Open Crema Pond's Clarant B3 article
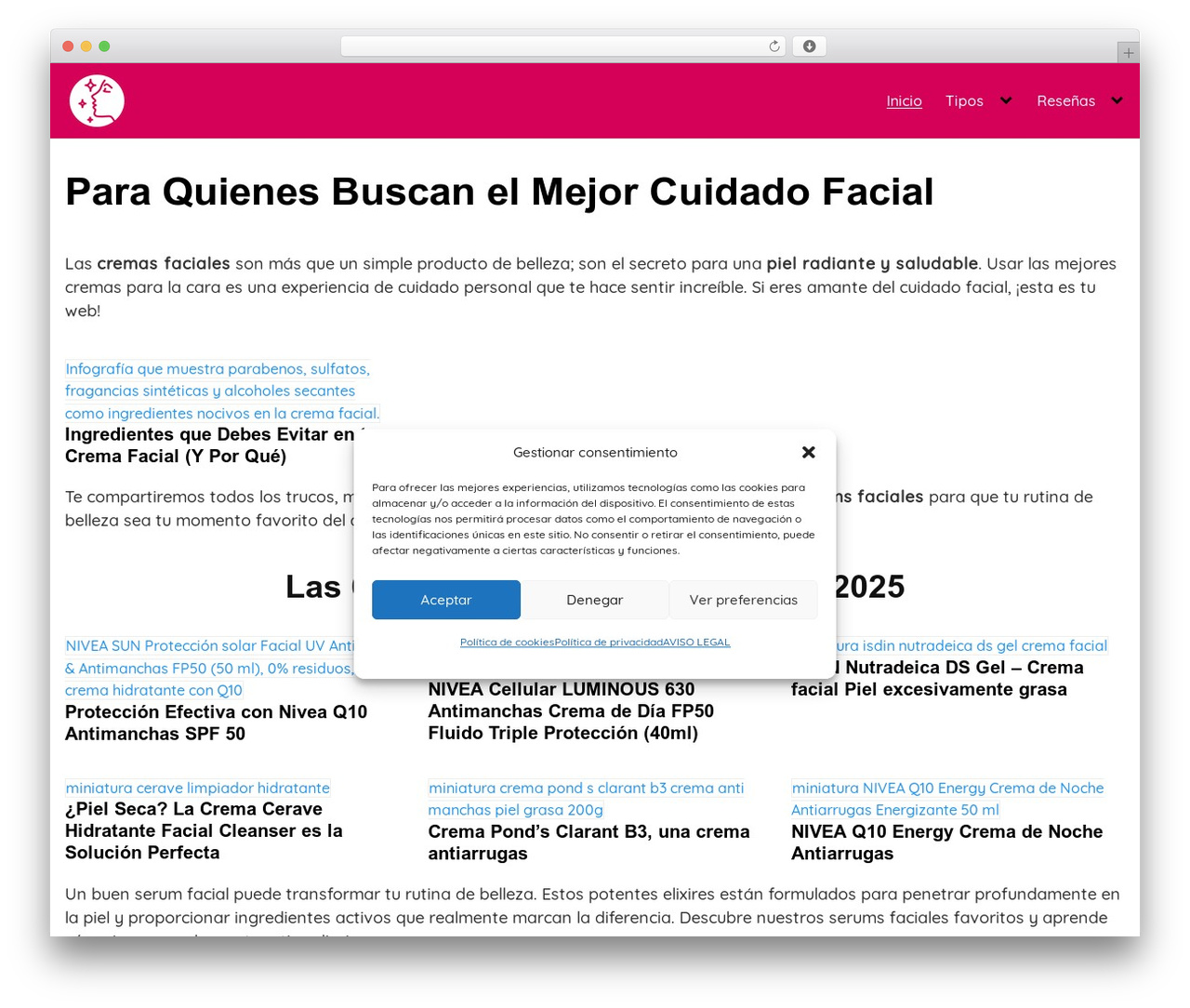1190x1008 pixels. pos(588,842)
